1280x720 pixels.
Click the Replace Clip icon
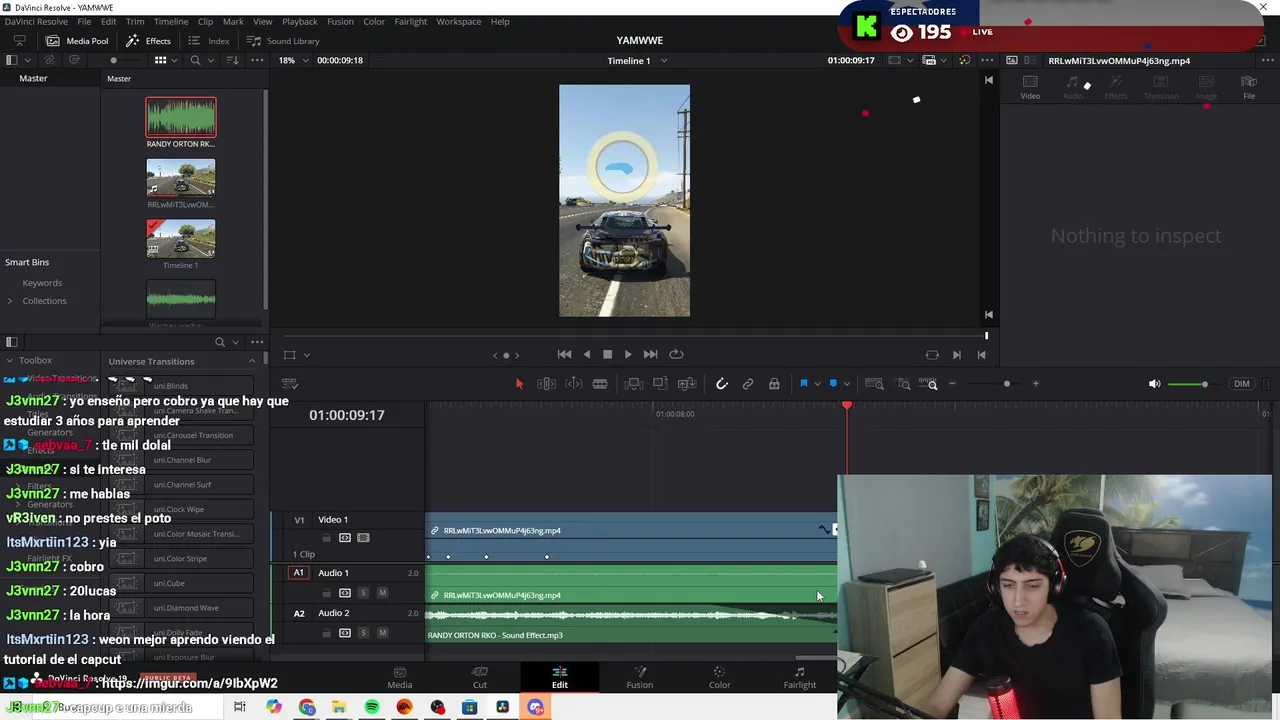click(x=686, y=384)
